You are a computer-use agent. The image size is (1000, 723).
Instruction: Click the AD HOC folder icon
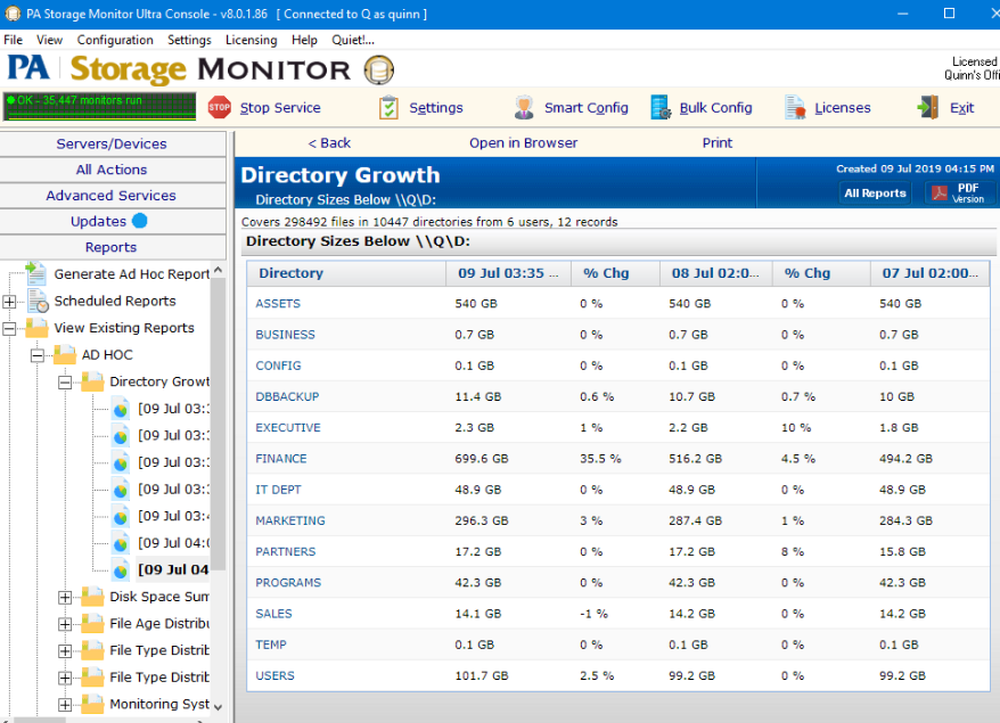pyautogui.click(x=65, y=354)
